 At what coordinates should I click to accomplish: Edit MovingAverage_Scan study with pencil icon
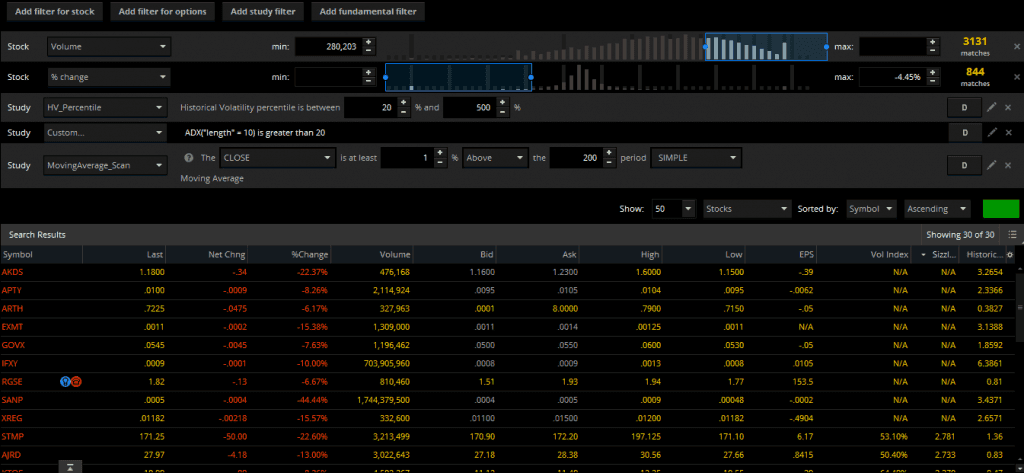992,165
